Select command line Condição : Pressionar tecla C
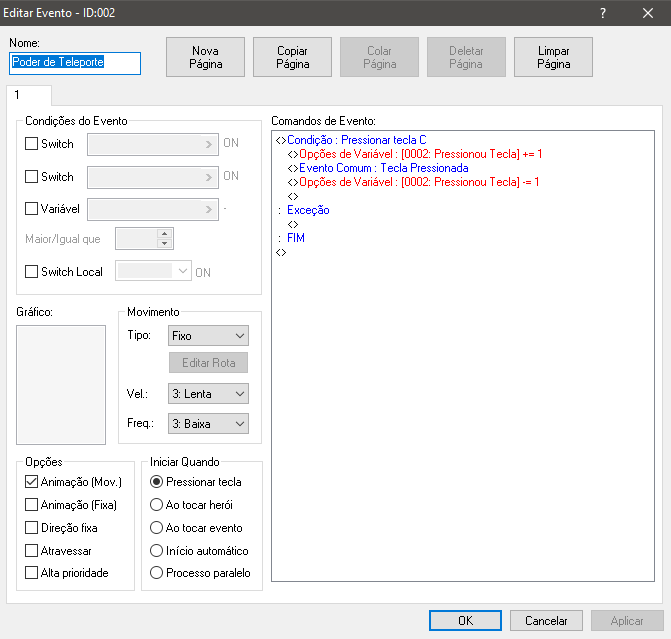Image resolution: width=671 pixels, height=639 pixels. tap(351, 140)
